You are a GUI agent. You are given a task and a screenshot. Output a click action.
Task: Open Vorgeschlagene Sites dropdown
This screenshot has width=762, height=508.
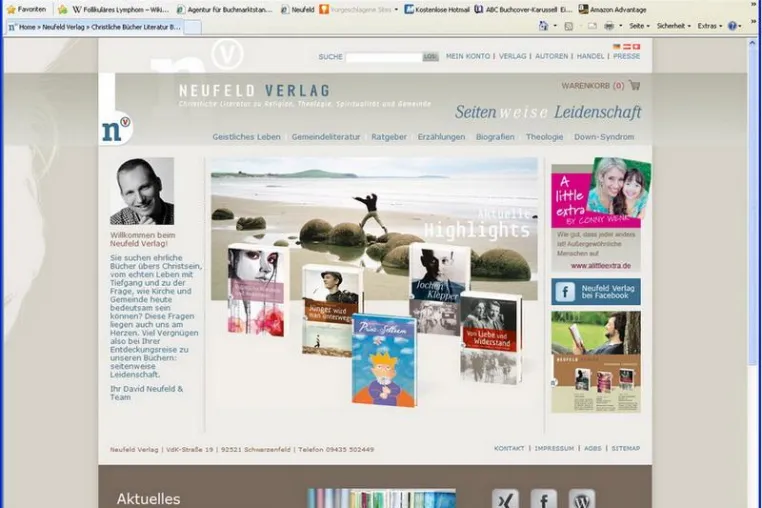coord(359,9)
